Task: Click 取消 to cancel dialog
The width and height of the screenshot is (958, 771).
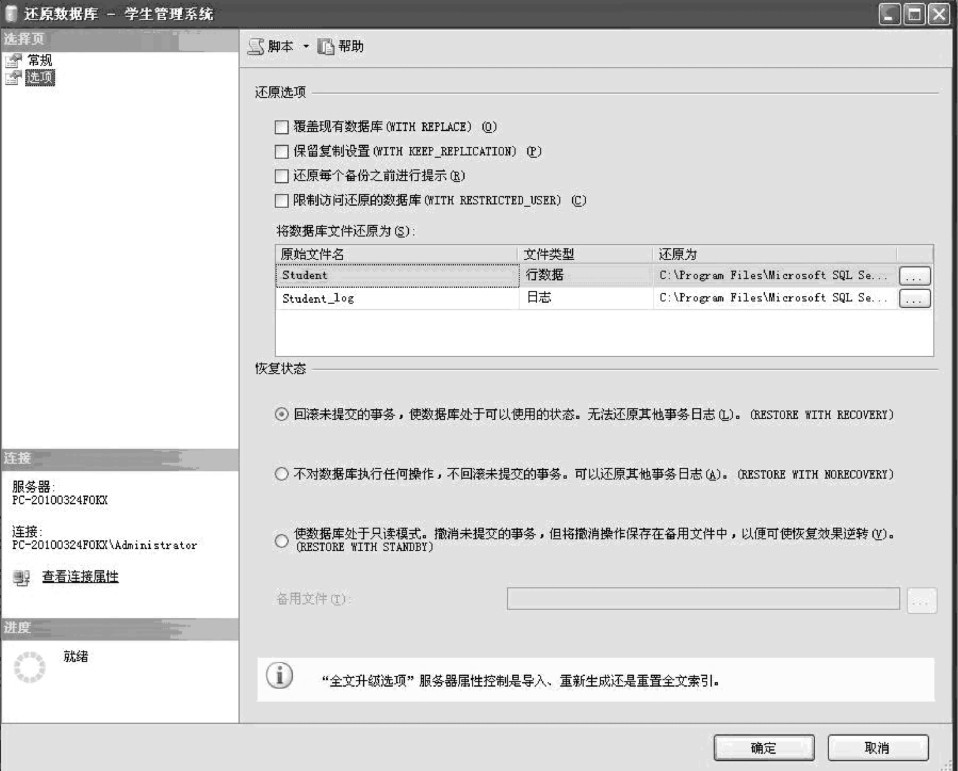Action: click(878, 748)
